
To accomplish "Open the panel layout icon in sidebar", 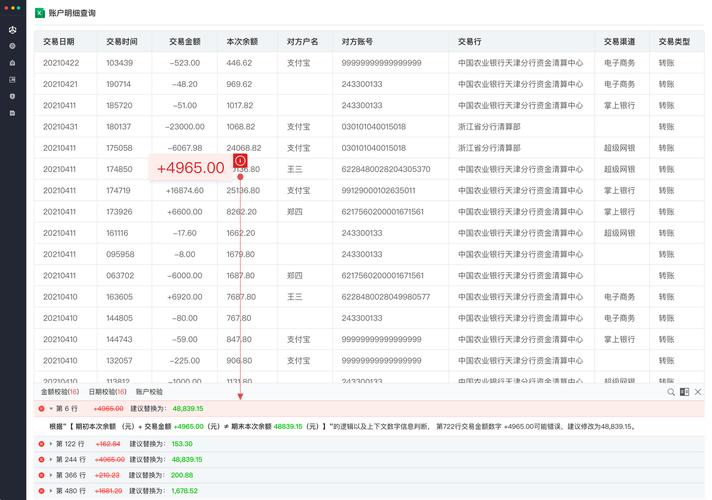I will [x=12, y=79].
